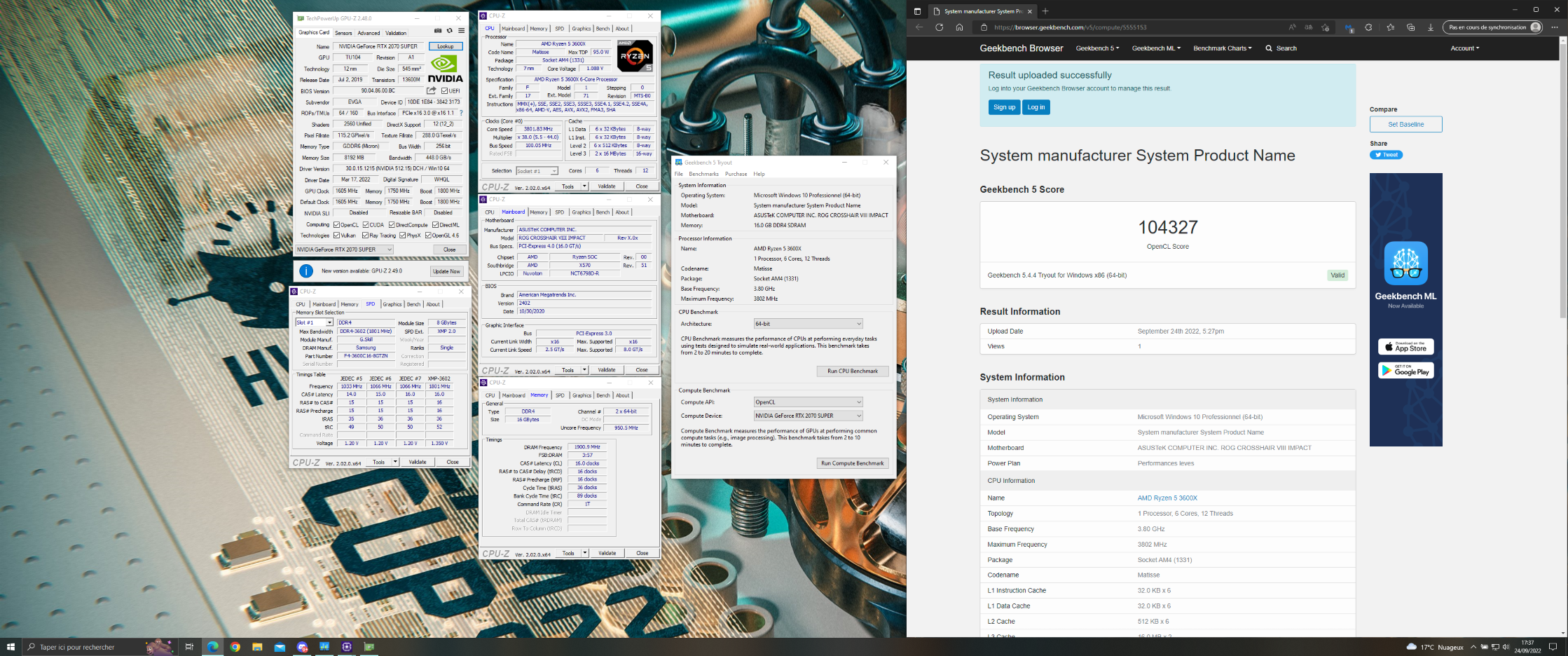
Task: Open the Bench tab in CPU-Z SPD window
Action: click(x=413, y=304)
